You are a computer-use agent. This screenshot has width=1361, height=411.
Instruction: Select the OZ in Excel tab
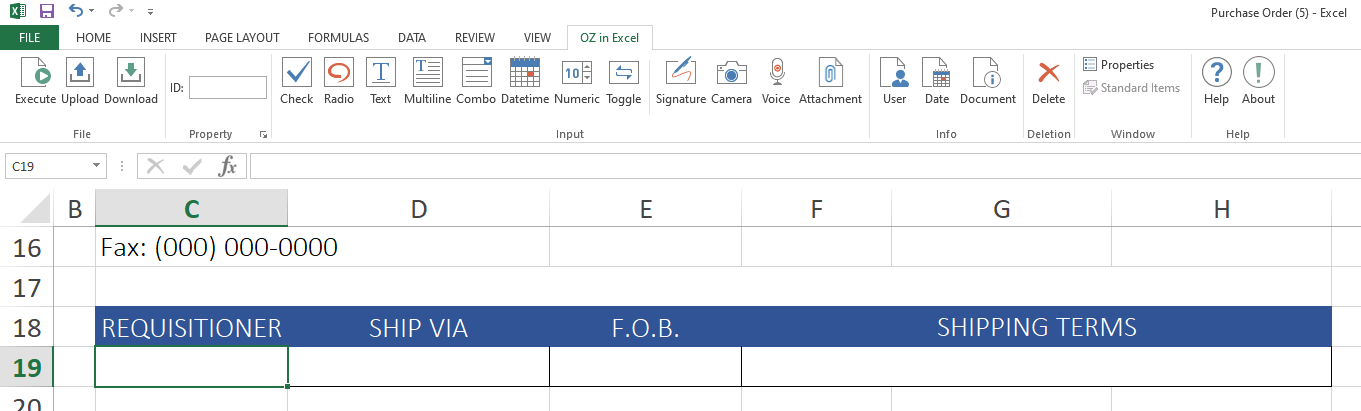[x=609, y=38]
